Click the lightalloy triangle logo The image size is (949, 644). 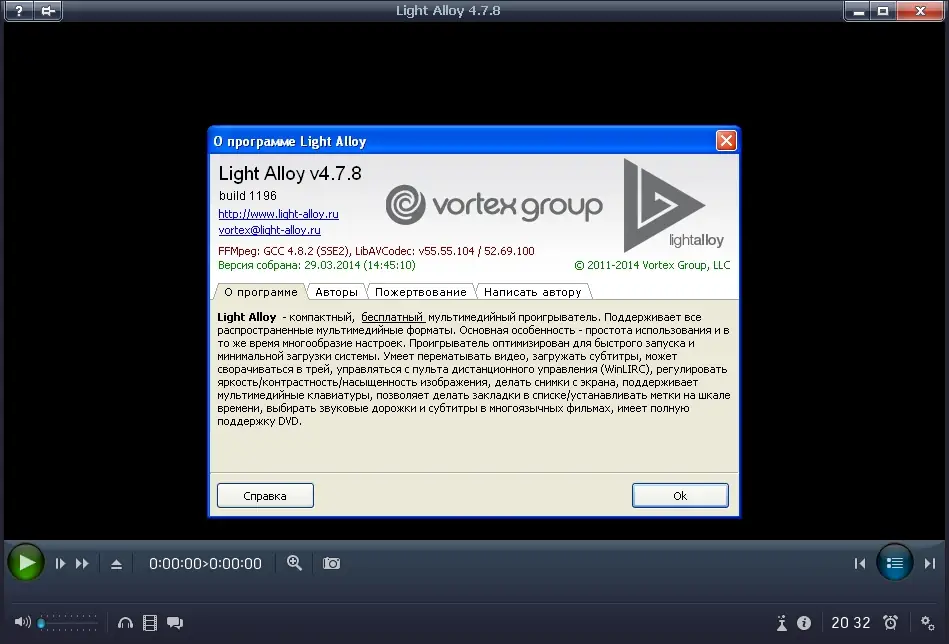[673, 205]
